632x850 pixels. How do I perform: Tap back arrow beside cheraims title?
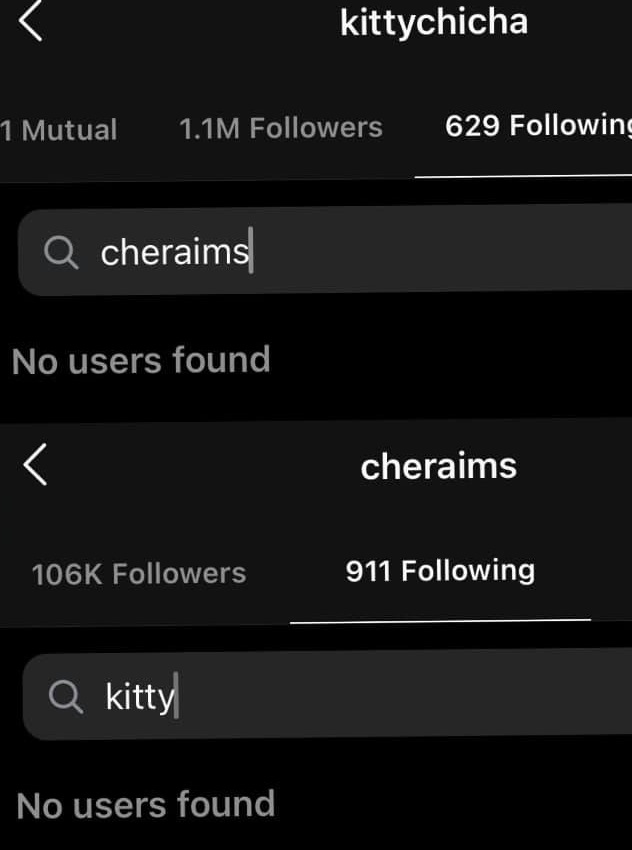point(34,466)
